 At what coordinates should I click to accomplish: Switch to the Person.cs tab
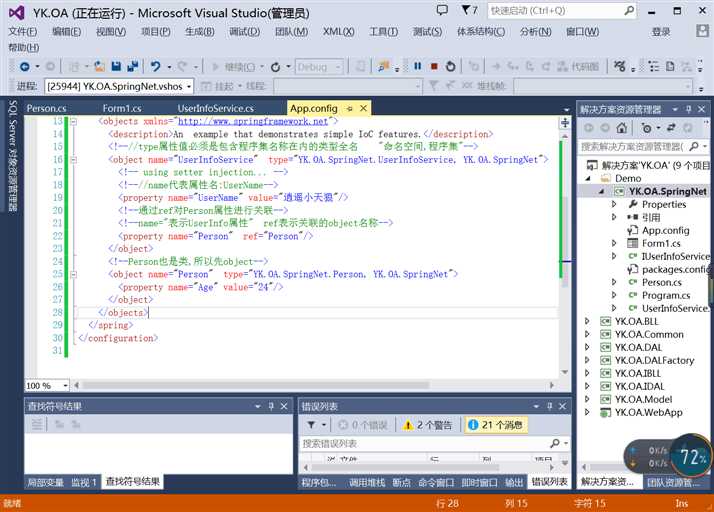46,108
